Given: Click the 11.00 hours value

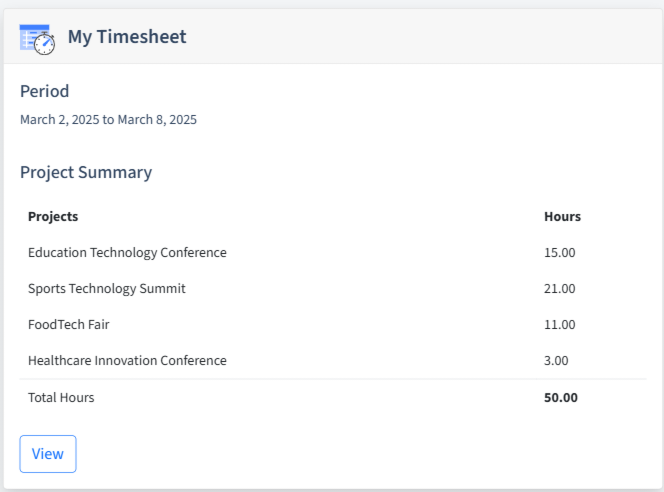Looking at the screenshot, I should tap(559, 325).
